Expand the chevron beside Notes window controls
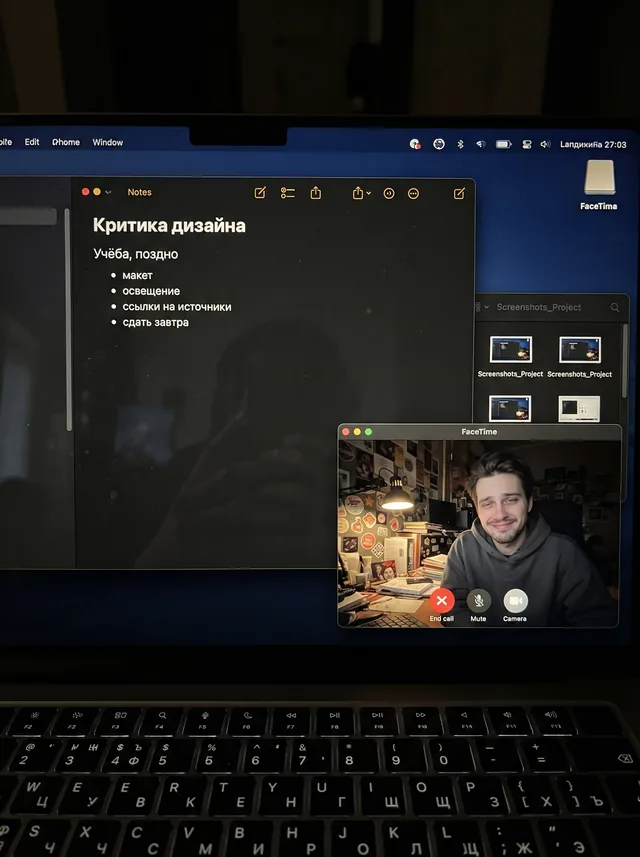The height and width of the screenshot is (857, 640). click(108, 192)
